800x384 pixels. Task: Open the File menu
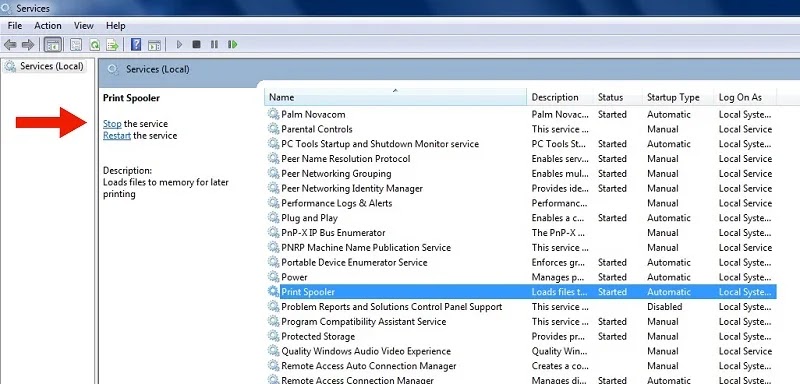(15, 25)
